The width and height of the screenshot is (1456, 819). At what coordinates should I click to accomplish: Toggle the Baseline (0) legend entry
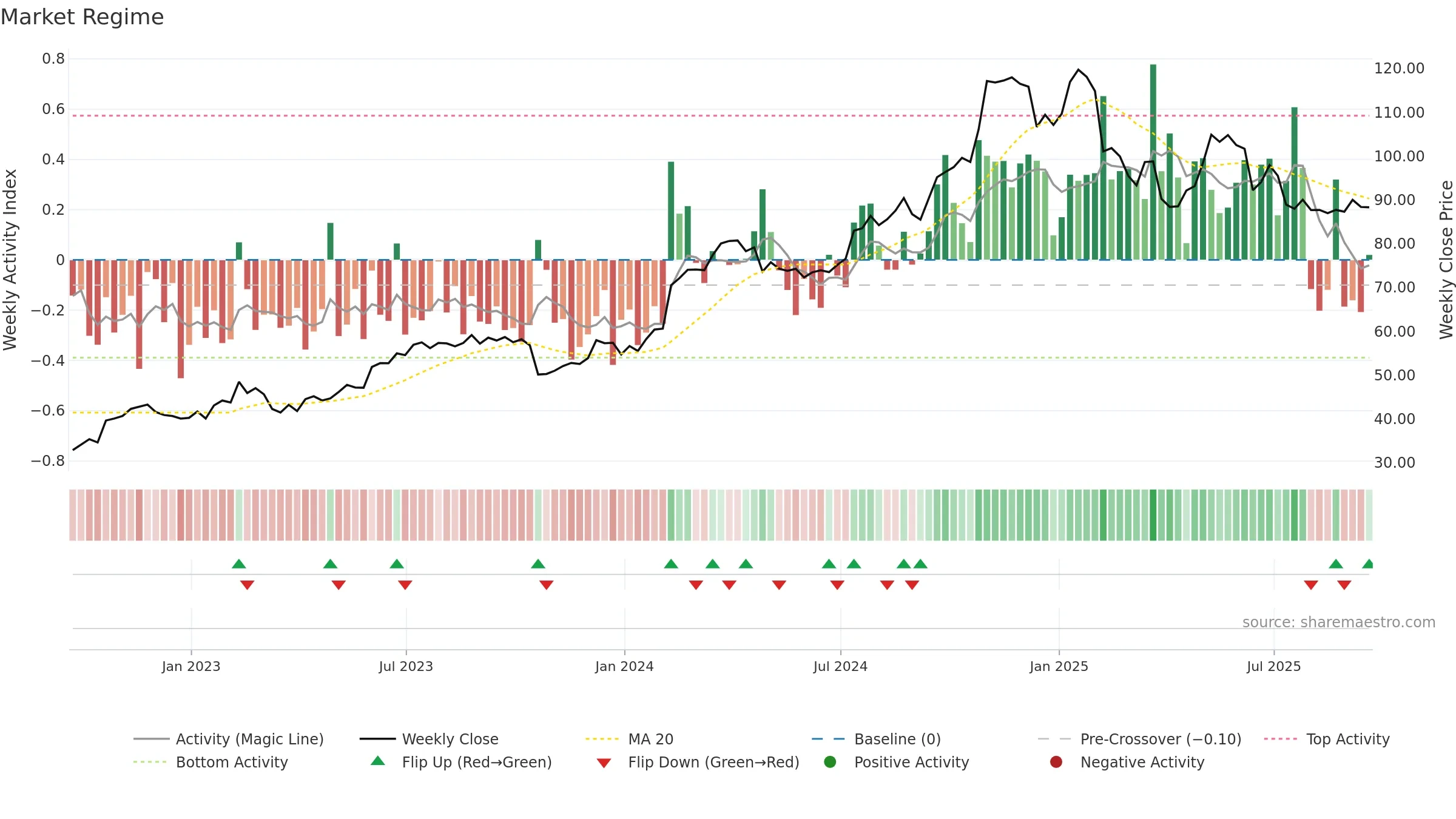(877, 739)
